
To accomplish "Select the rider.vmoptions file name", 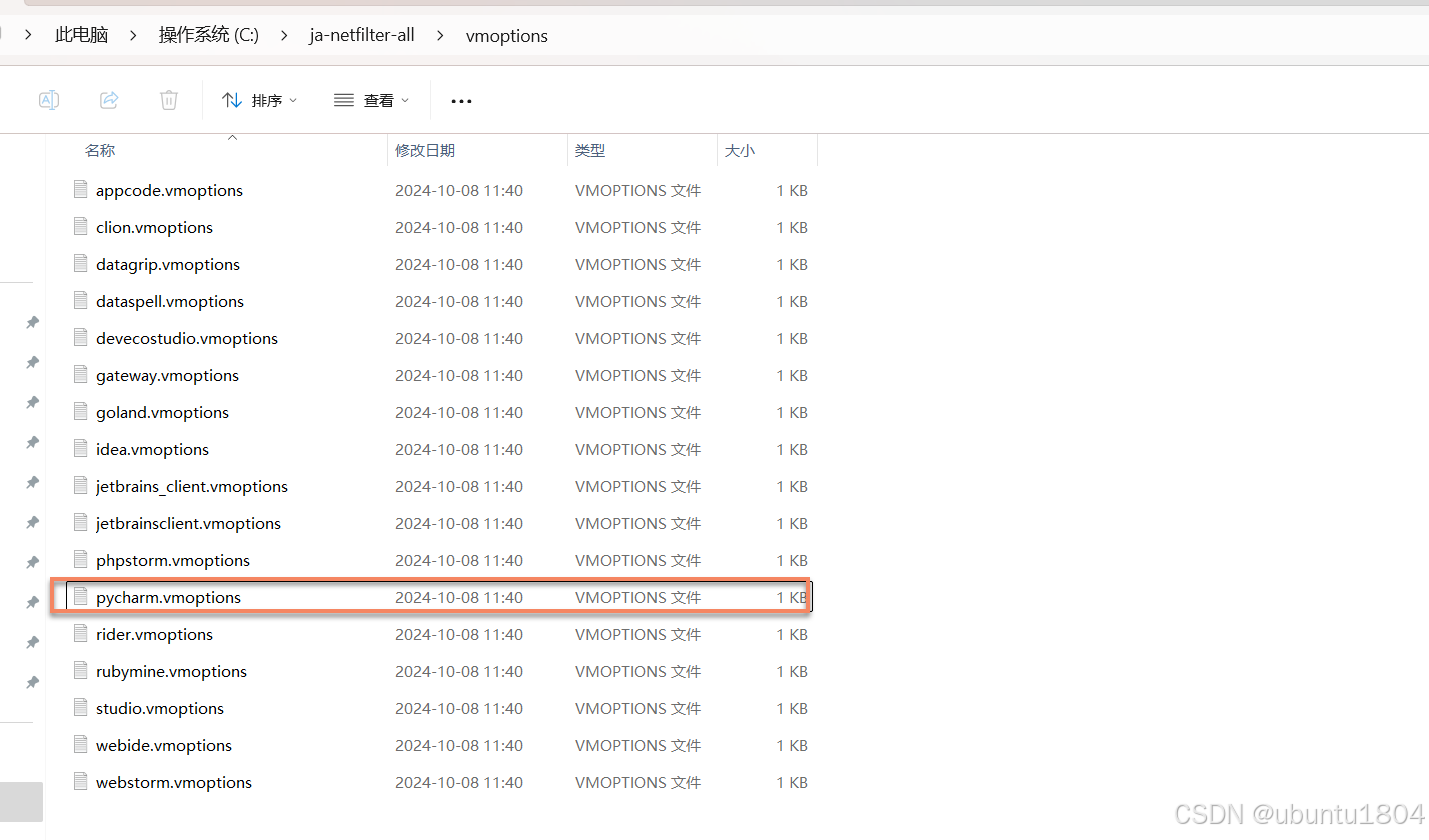I will [154, 634].
